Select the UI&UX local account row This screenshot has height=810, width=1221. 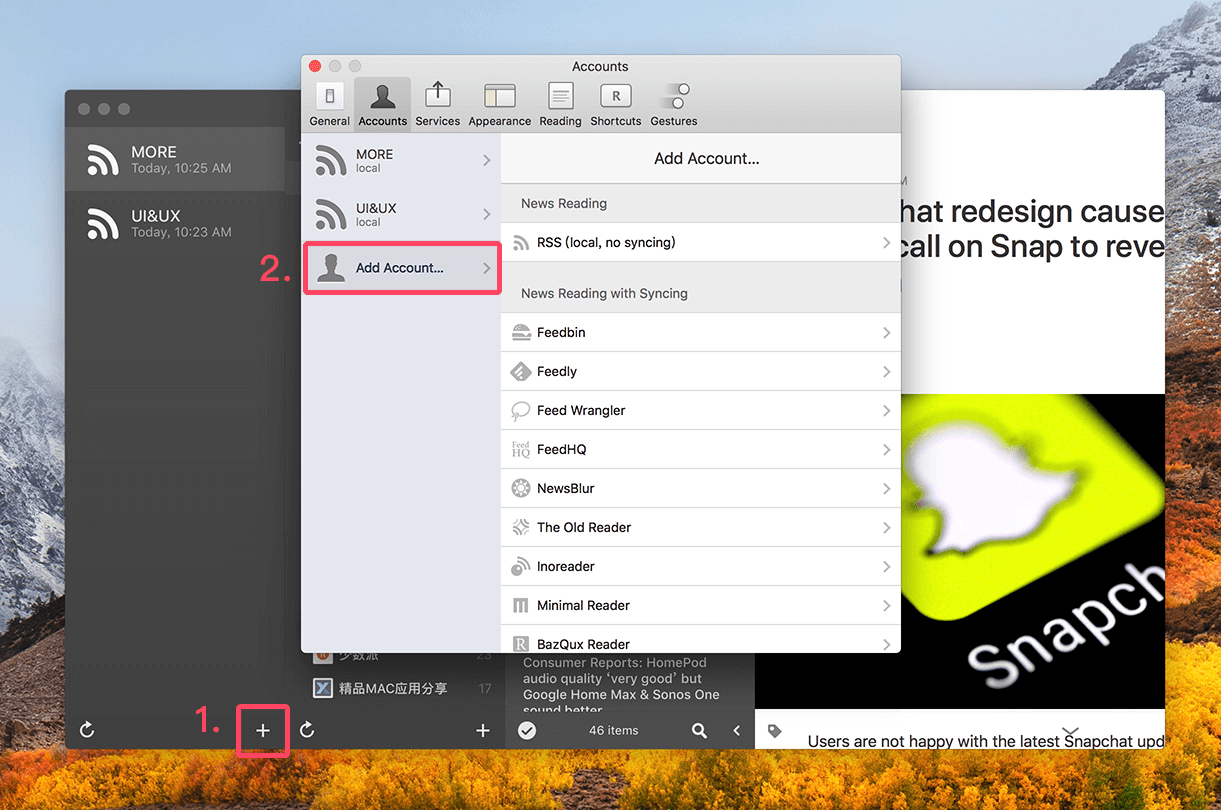(401, 214)
